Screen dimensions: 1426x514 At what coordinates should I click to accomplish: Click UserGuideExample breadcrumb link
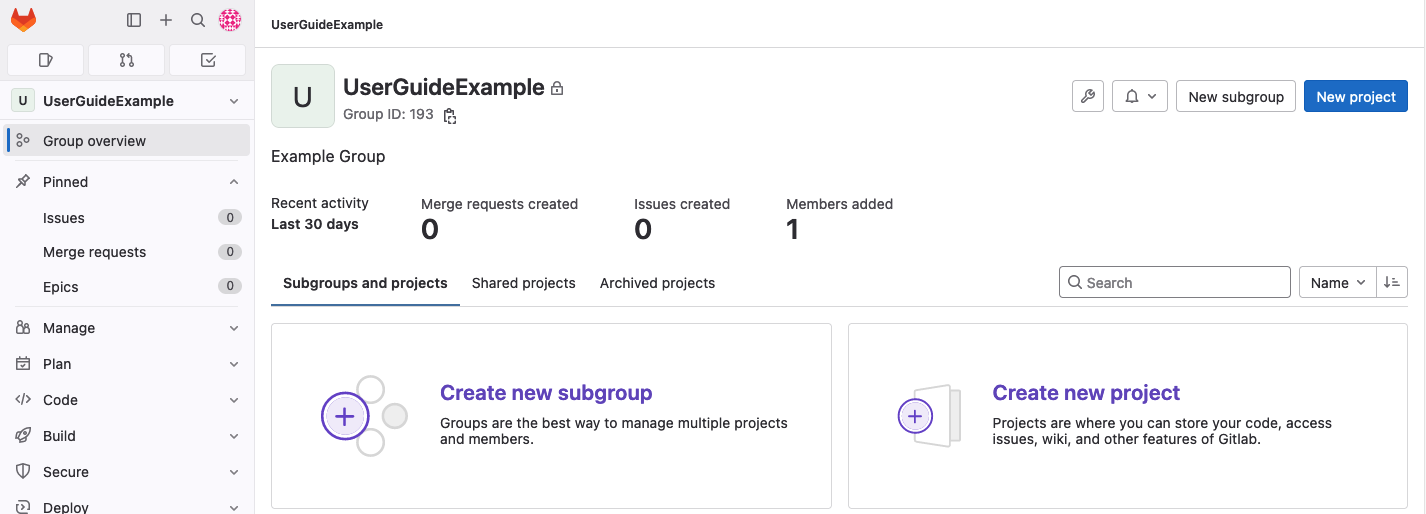point(327,24)
